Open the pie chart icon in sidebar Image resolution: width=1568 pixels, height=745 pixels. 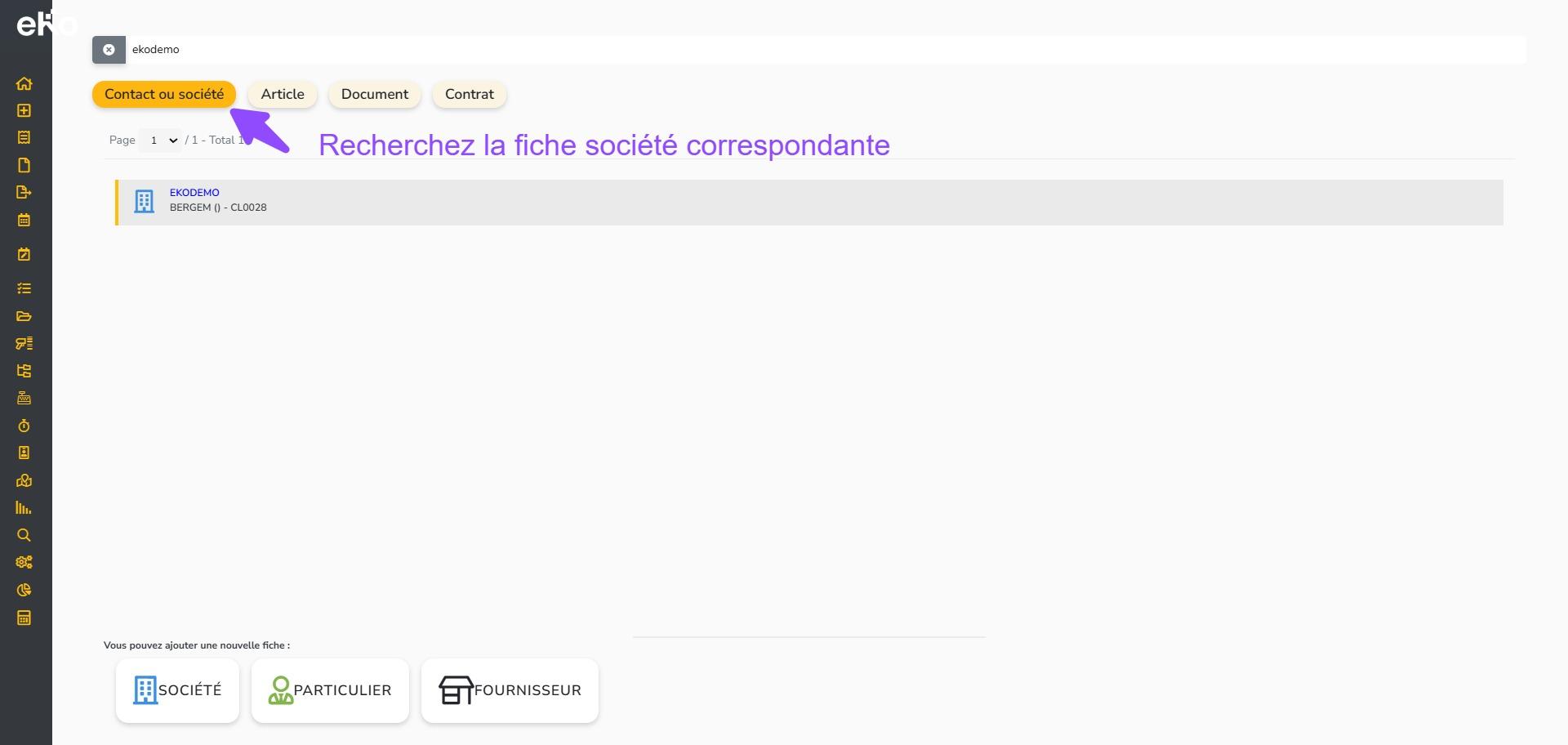tap(24, 590)
